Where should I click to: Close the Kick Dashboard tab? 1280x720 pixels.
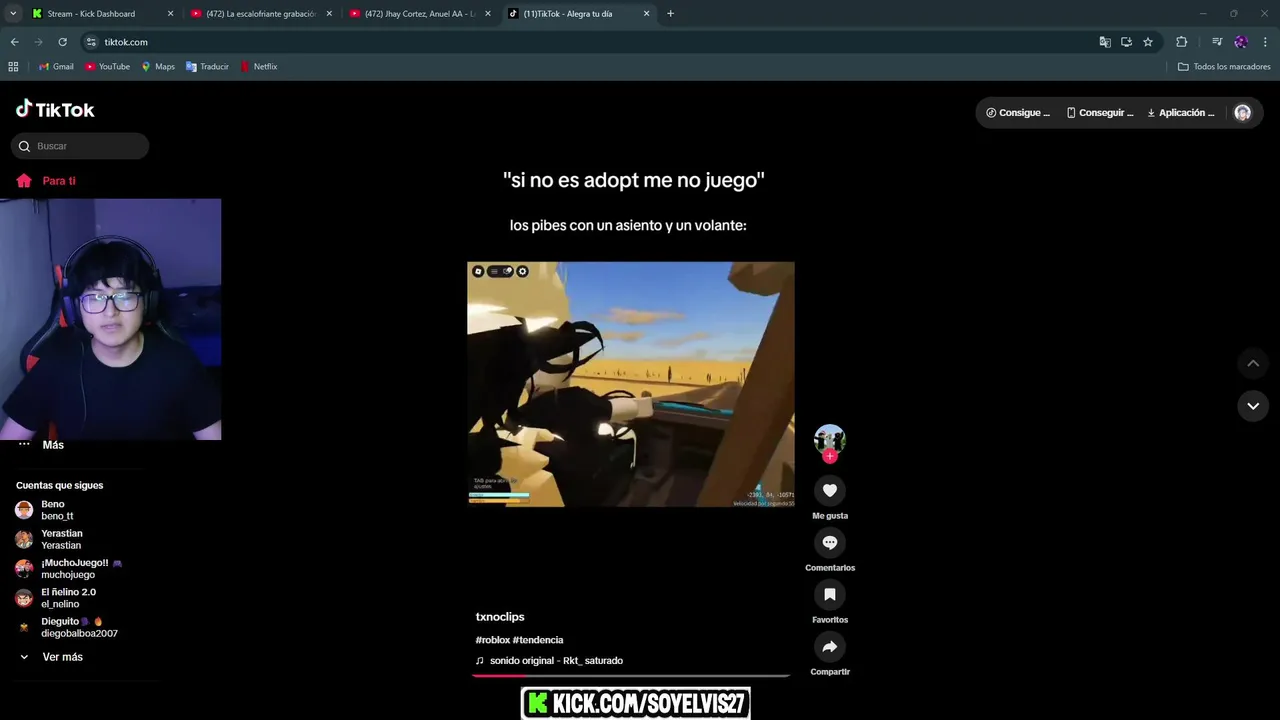(x=170, y=14)
